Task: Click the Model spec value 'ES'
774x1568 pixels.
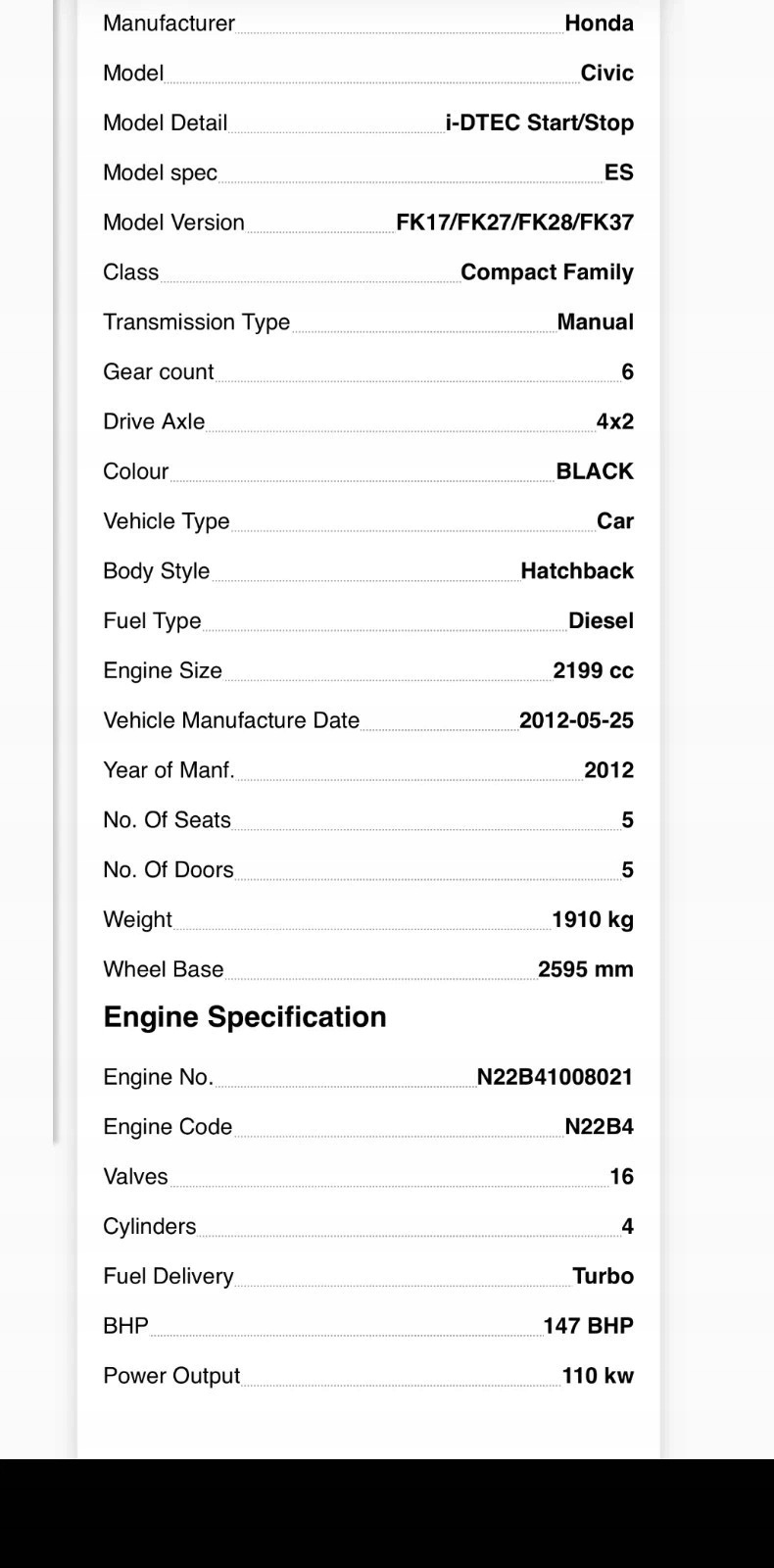Action: point(618,173)
